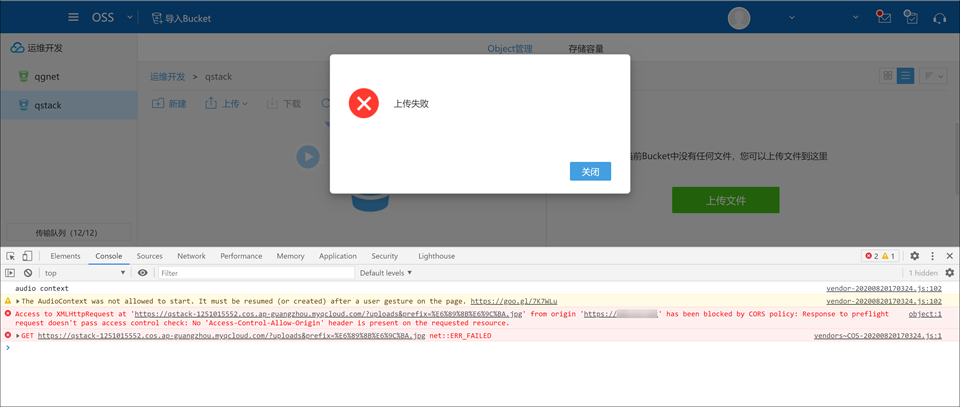Image resolution: width=960 pixels, height=407 pixels.
Task: Open the task checklist icon in header
Action: point(911,17)
